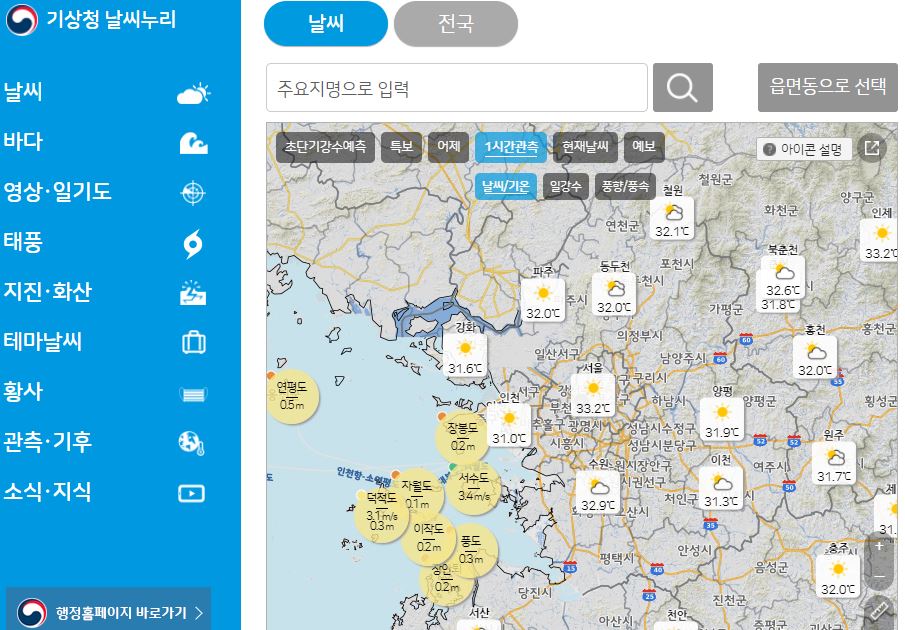Image resolution: width=905 pixels, height=630 pixels.
Task: Select the 전국 tab pill
Action: coord(456,24)
